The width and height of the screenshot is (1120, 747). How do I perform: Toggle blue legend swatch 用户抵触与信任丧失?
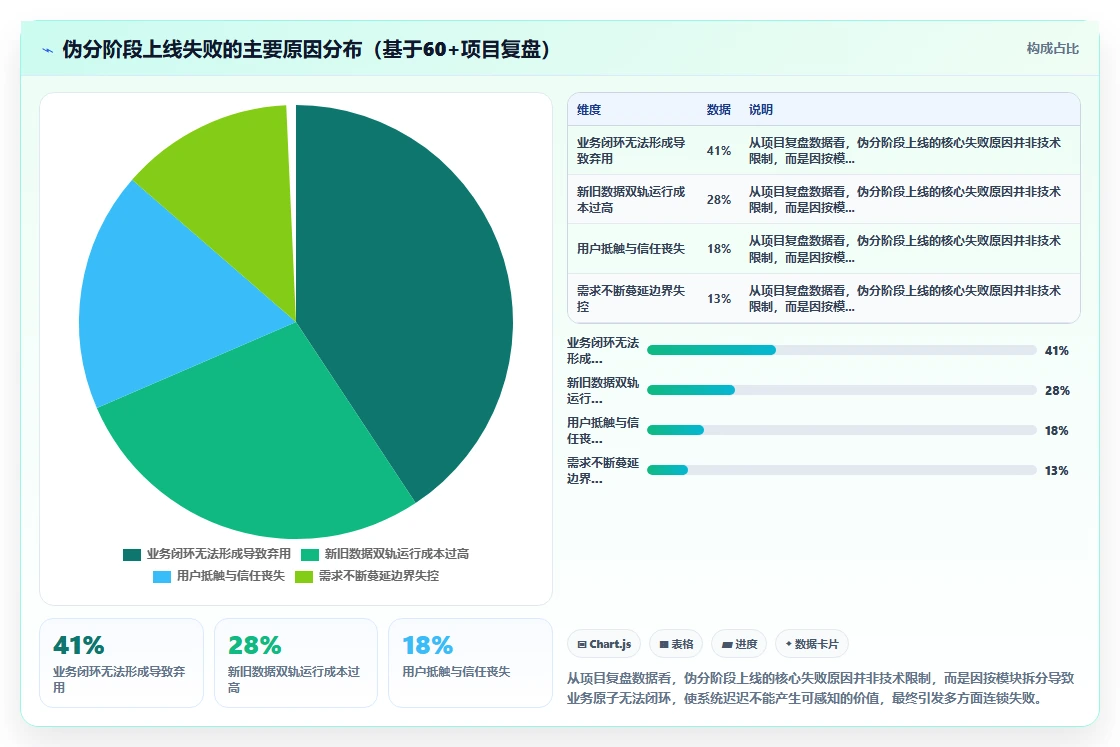click(x=162, y=576)
